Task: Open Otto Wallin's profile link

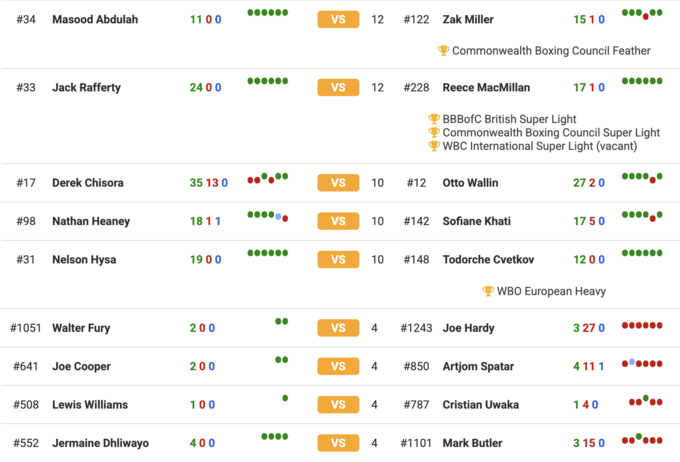Action: click(x=470, y=183)
